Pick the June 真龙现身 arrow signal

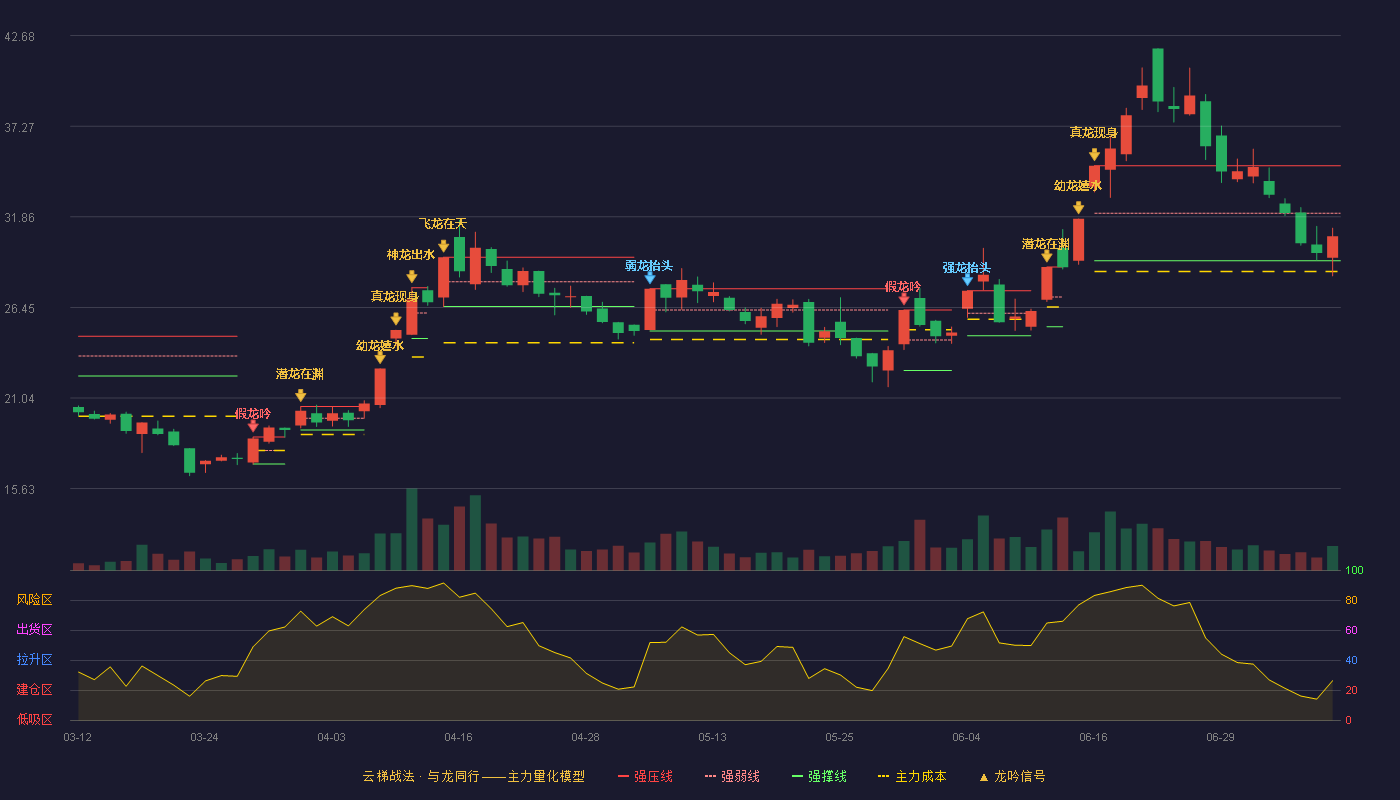[x=1094, y=155]
